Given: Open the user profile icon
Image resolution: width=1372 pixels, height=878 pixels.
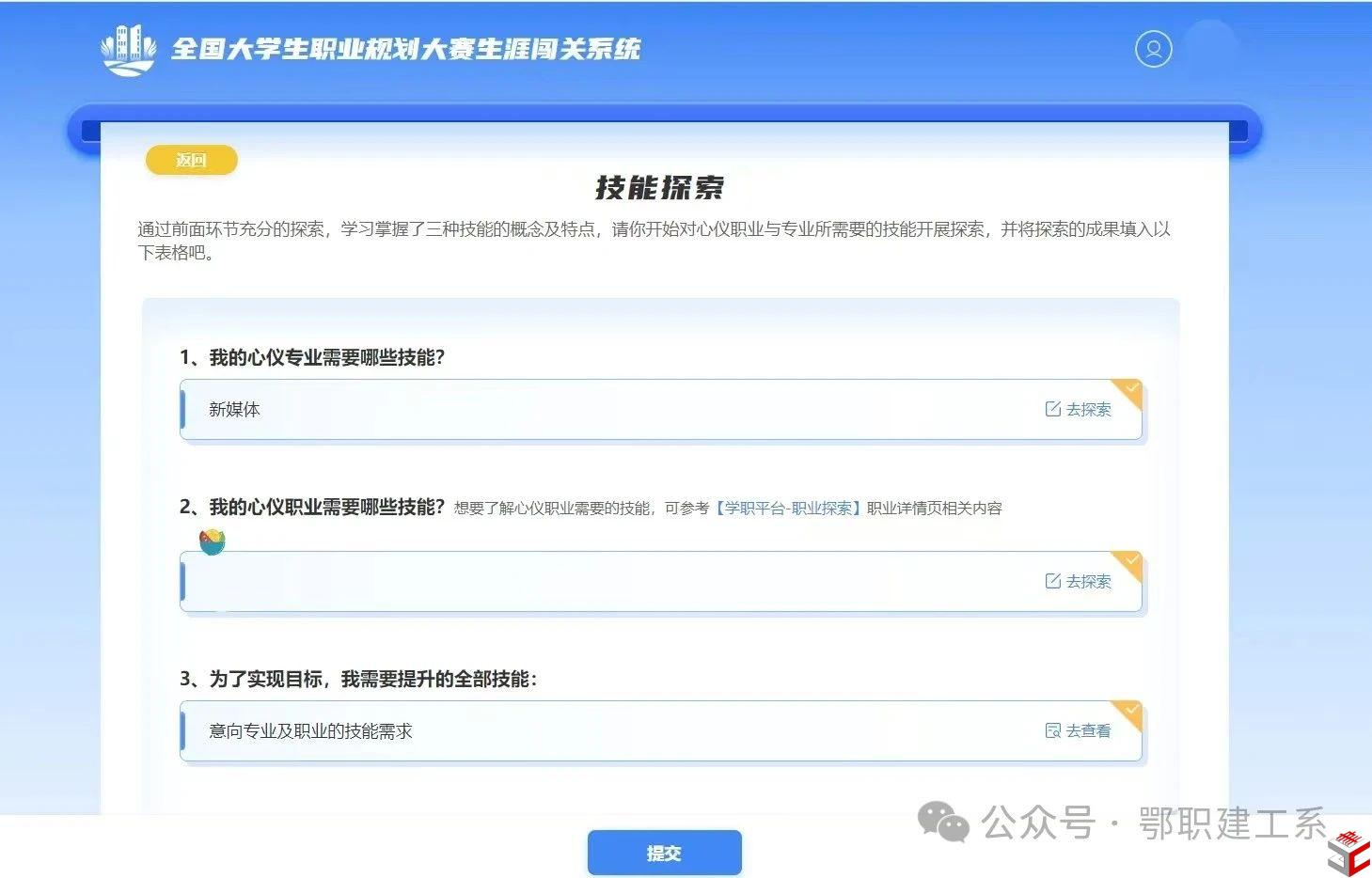Looking at the screenshot, I should point(1153,49).
